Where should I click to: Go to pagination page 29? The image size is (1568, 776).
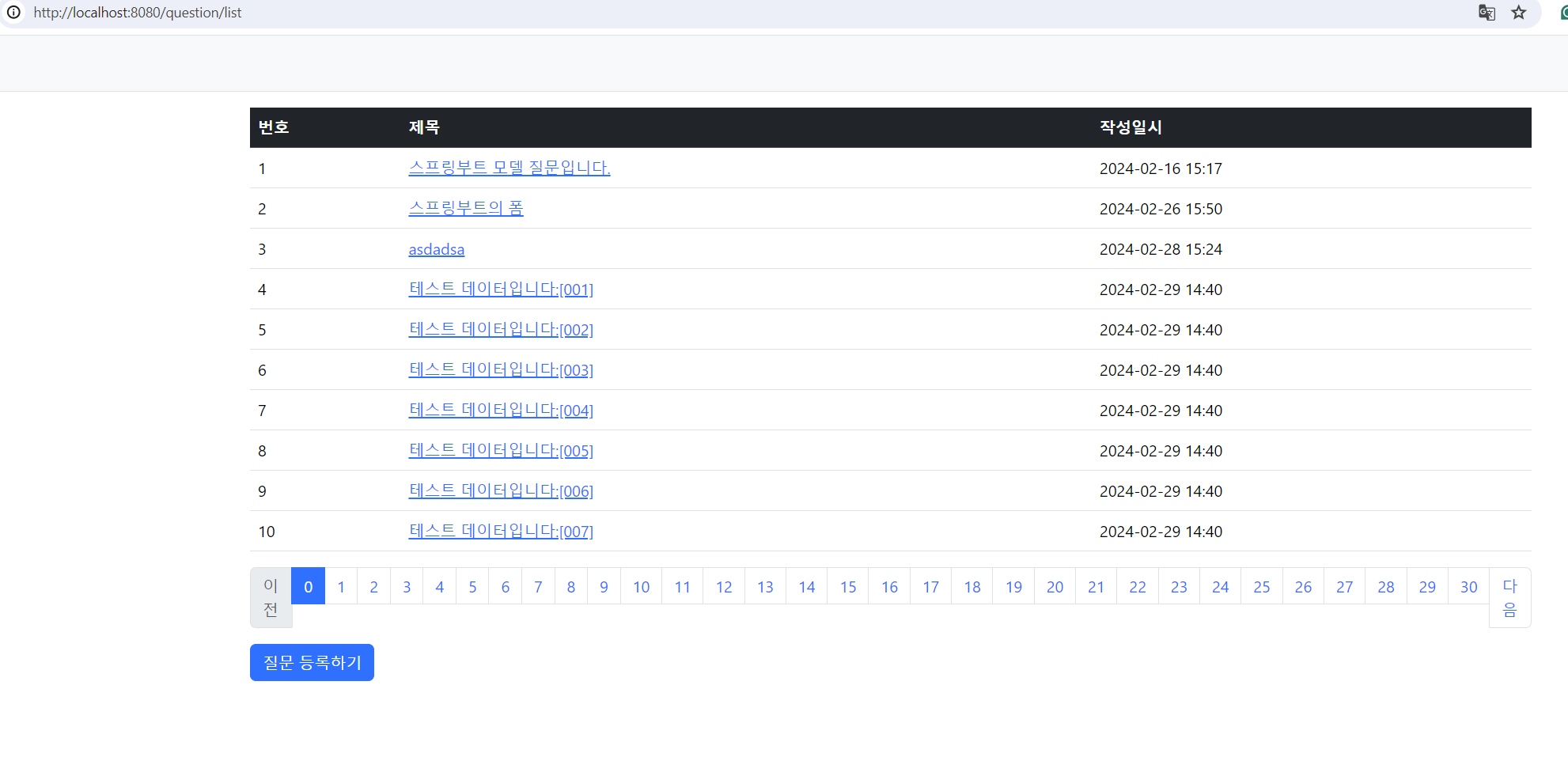tap(1427, 586)
